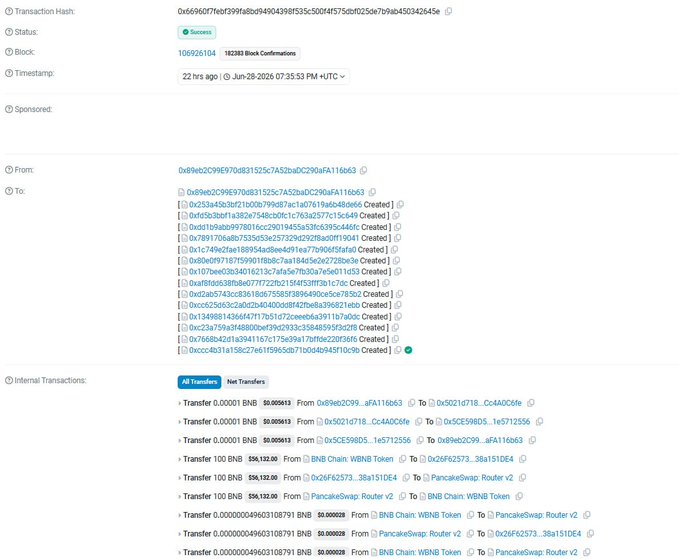Screen dimensions: 679x559
Task: Click $56,132.00 value on WBNB Token transfer
Action: click(x=263, y=459)
